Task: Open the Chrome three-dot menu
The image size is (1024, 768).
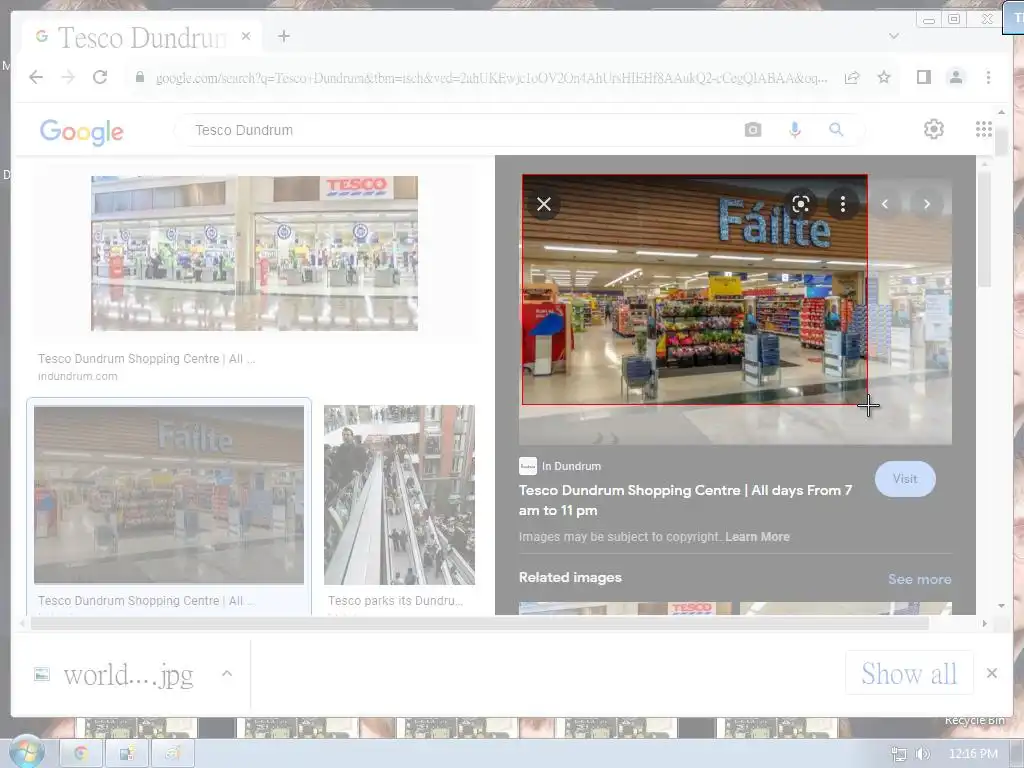Action: tap(988, 77)
